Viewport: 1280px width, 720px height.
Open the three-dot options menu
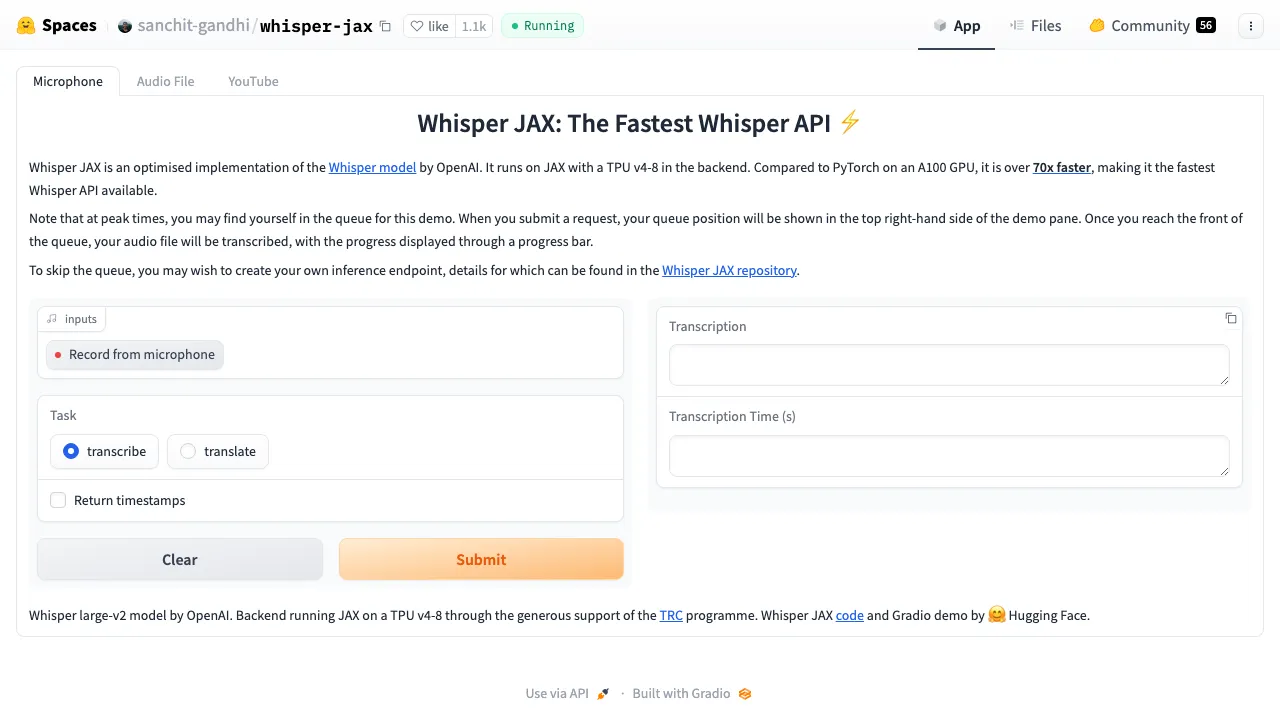(x=1251, y=26)
